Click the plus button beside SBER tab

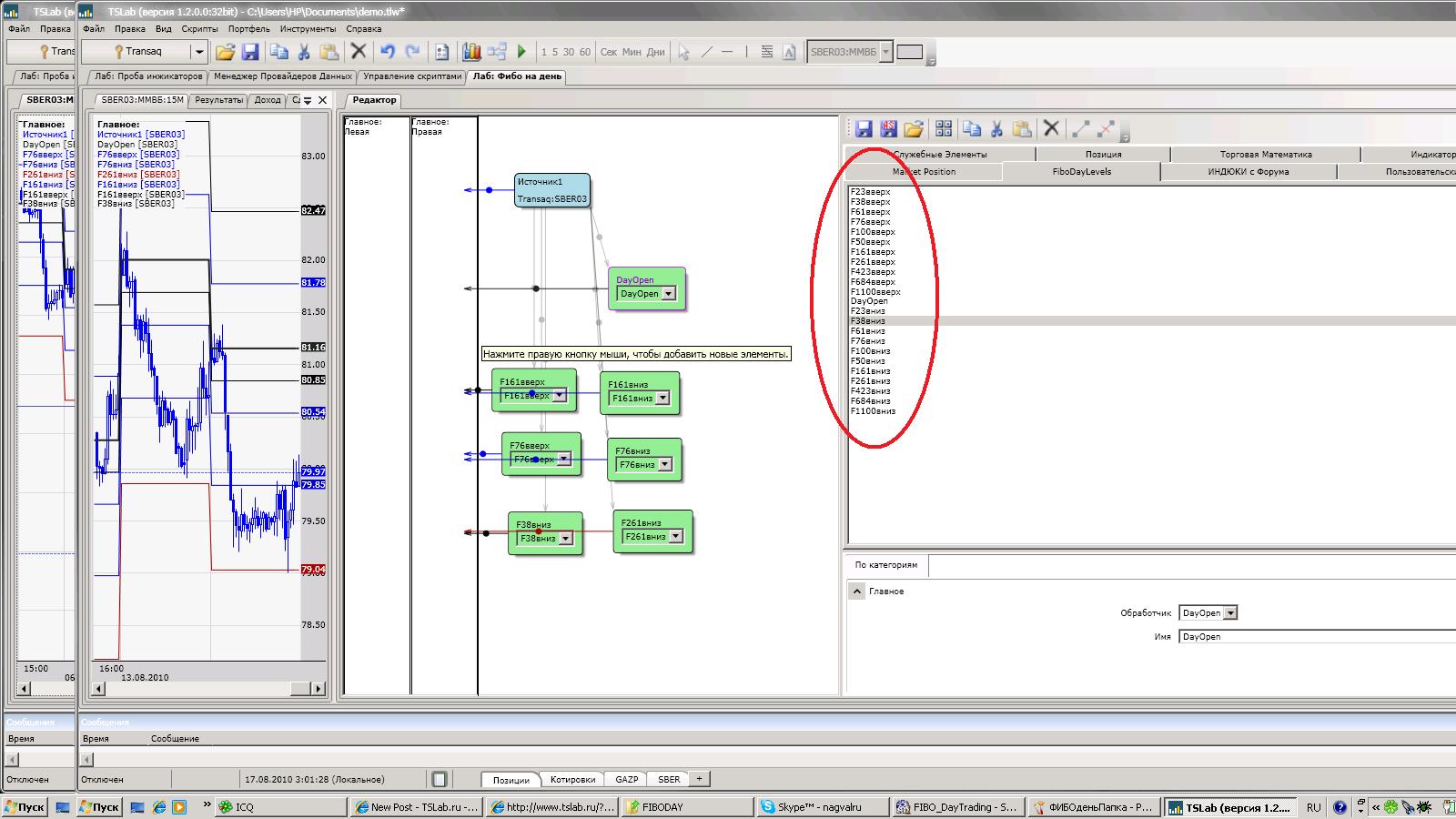tap(699, 779)
